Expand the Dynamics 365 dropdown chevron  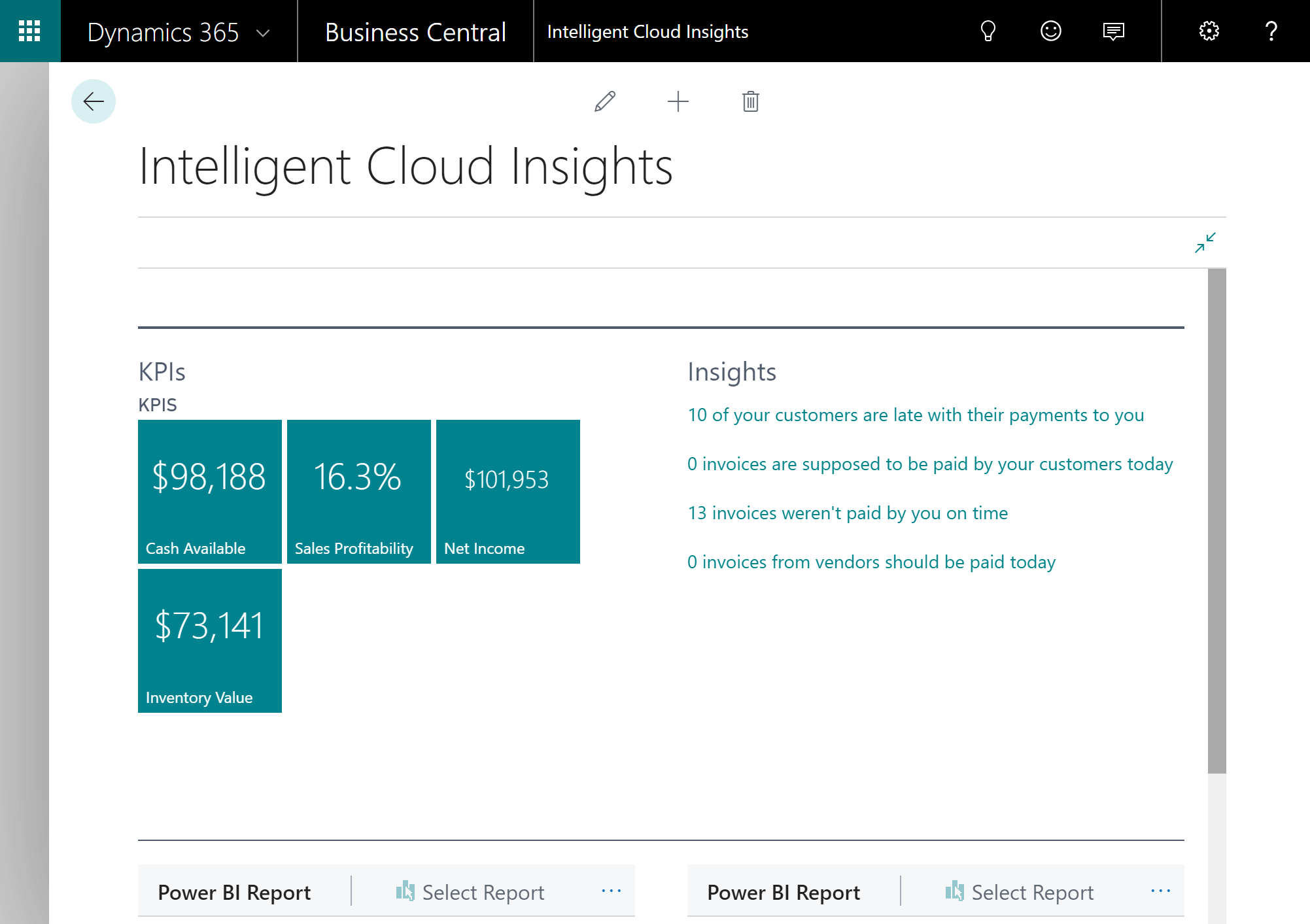[264, 33]
